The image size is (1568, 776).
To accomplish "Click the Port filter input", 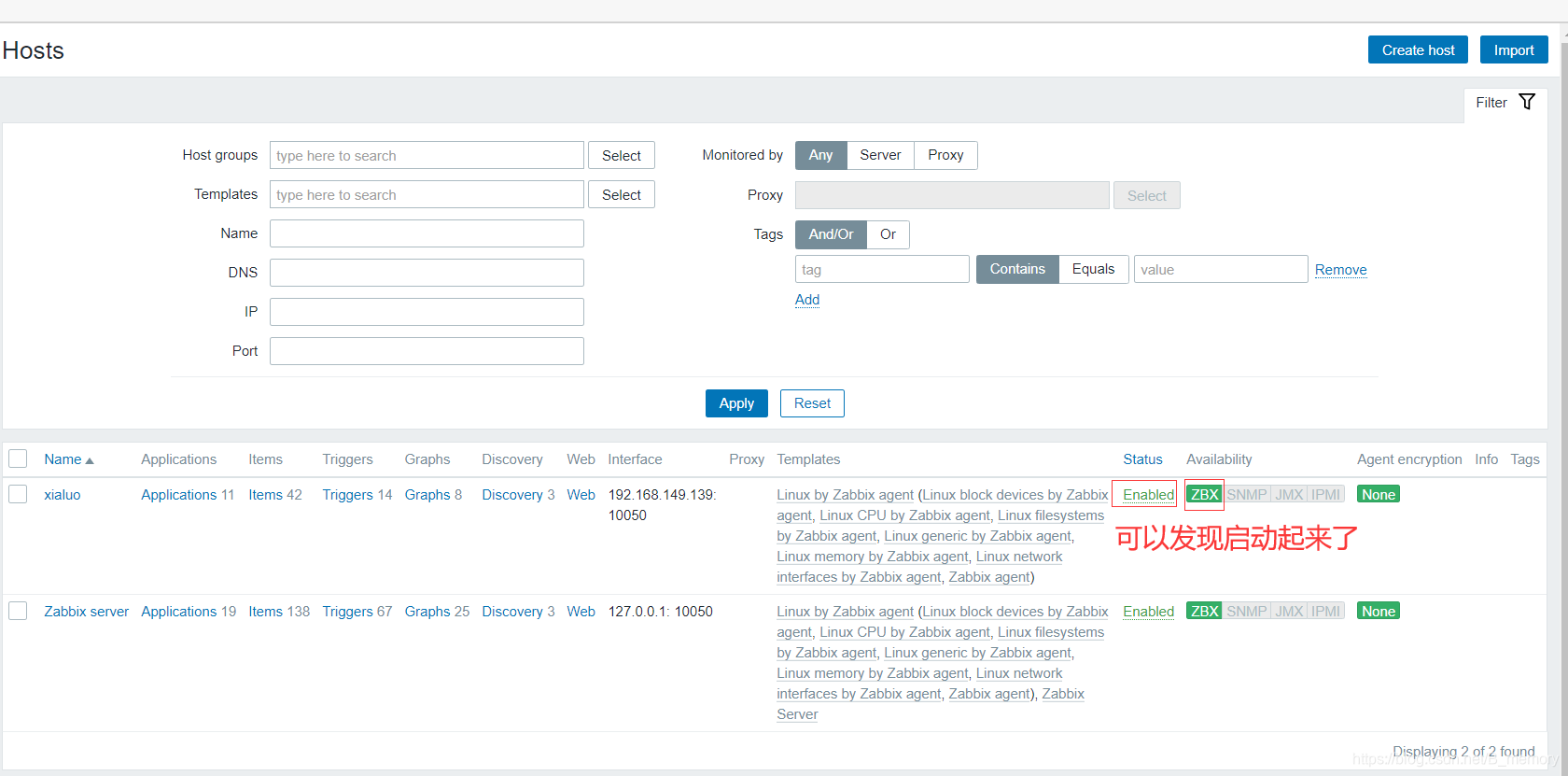I will coord(427,351).
